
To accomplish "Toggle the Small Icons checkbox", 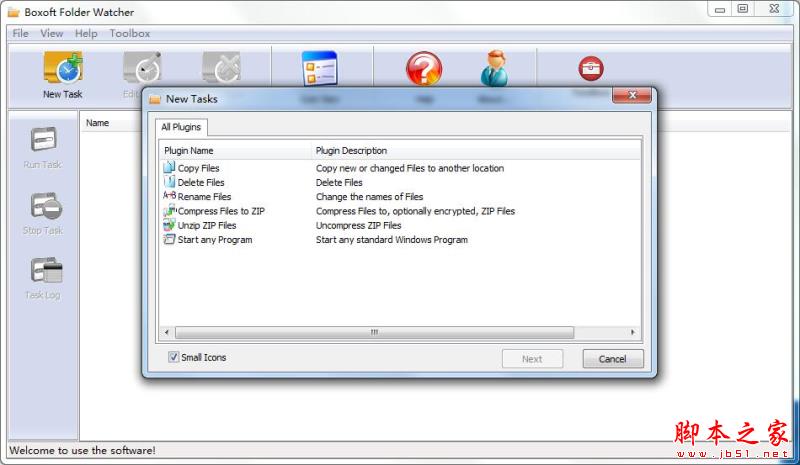I will tap(173, 357).
